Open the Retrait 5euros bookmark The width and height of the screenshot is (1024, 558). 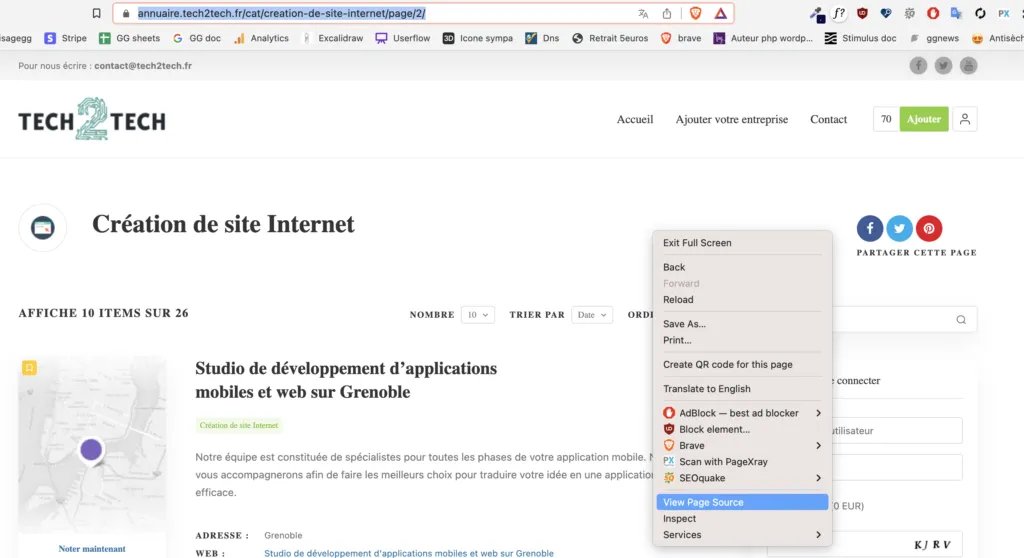610,38
